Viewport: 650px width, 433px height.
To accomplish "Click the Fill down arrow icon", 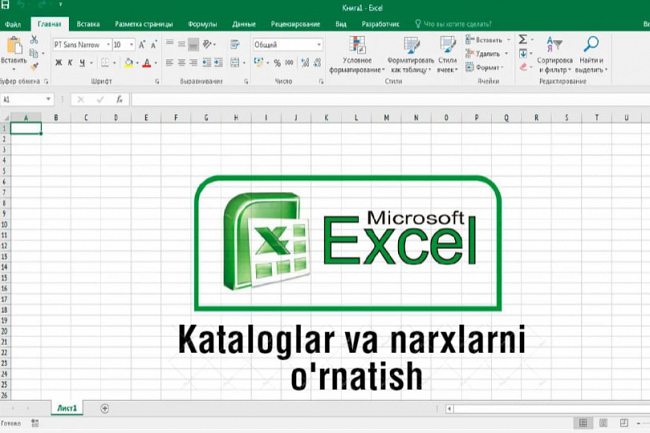I will 523,53.
